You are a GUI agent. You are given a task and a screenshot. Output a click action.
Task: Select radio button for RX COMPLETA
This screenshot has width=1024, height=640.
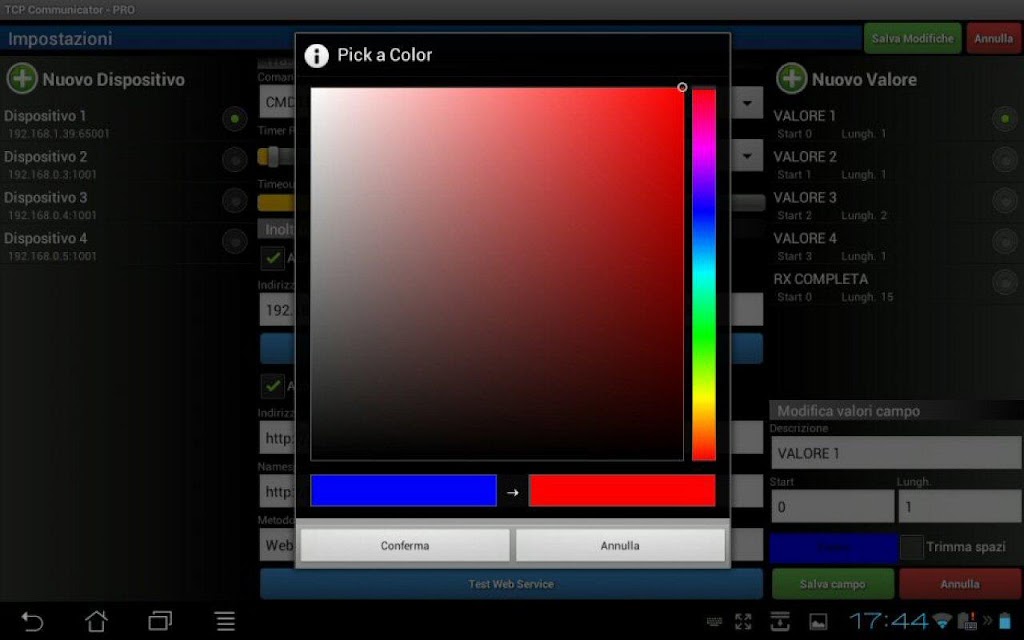point(1004,282)
